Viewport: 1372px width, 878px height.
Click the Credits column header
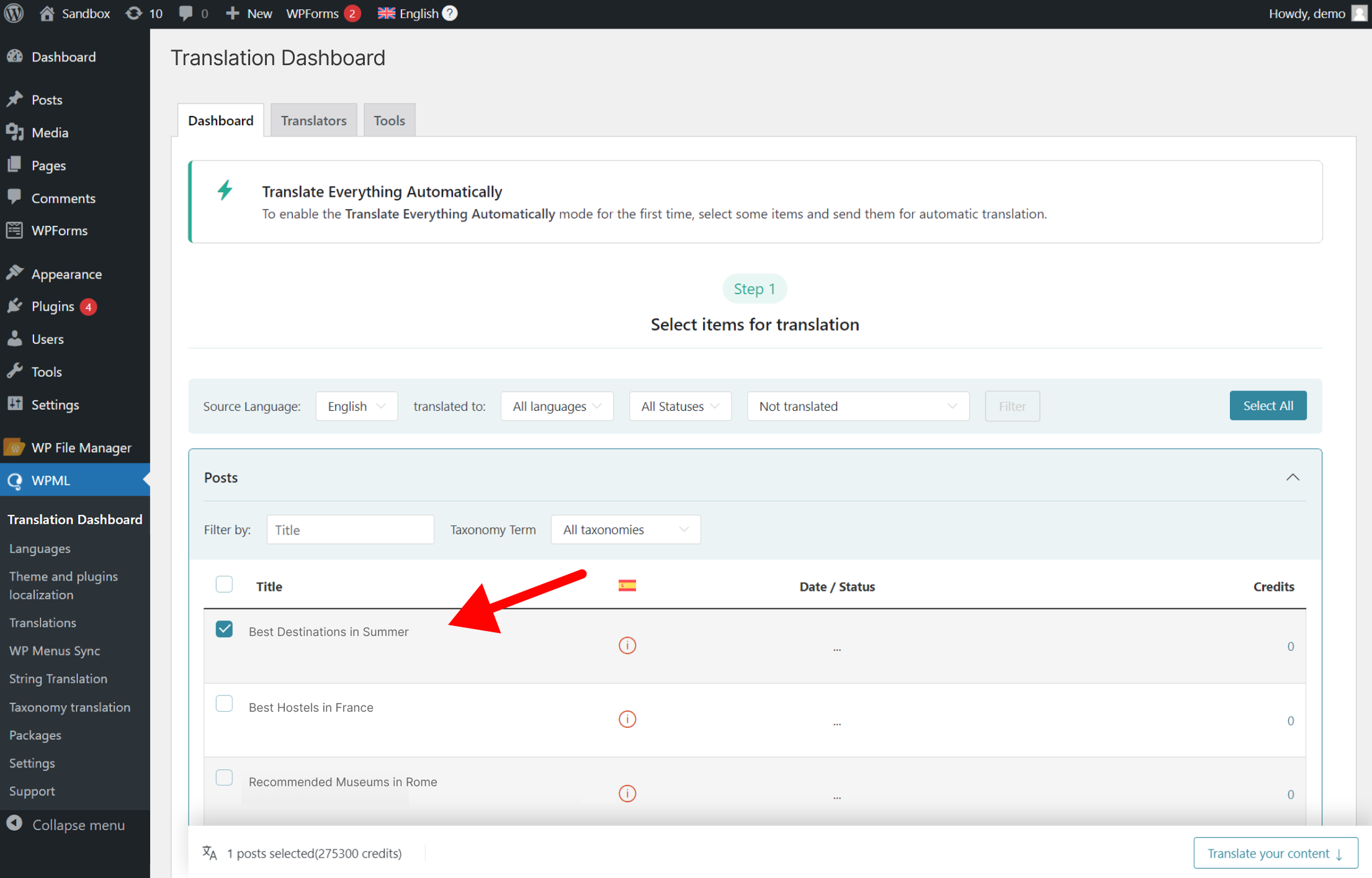point(1273,586)
